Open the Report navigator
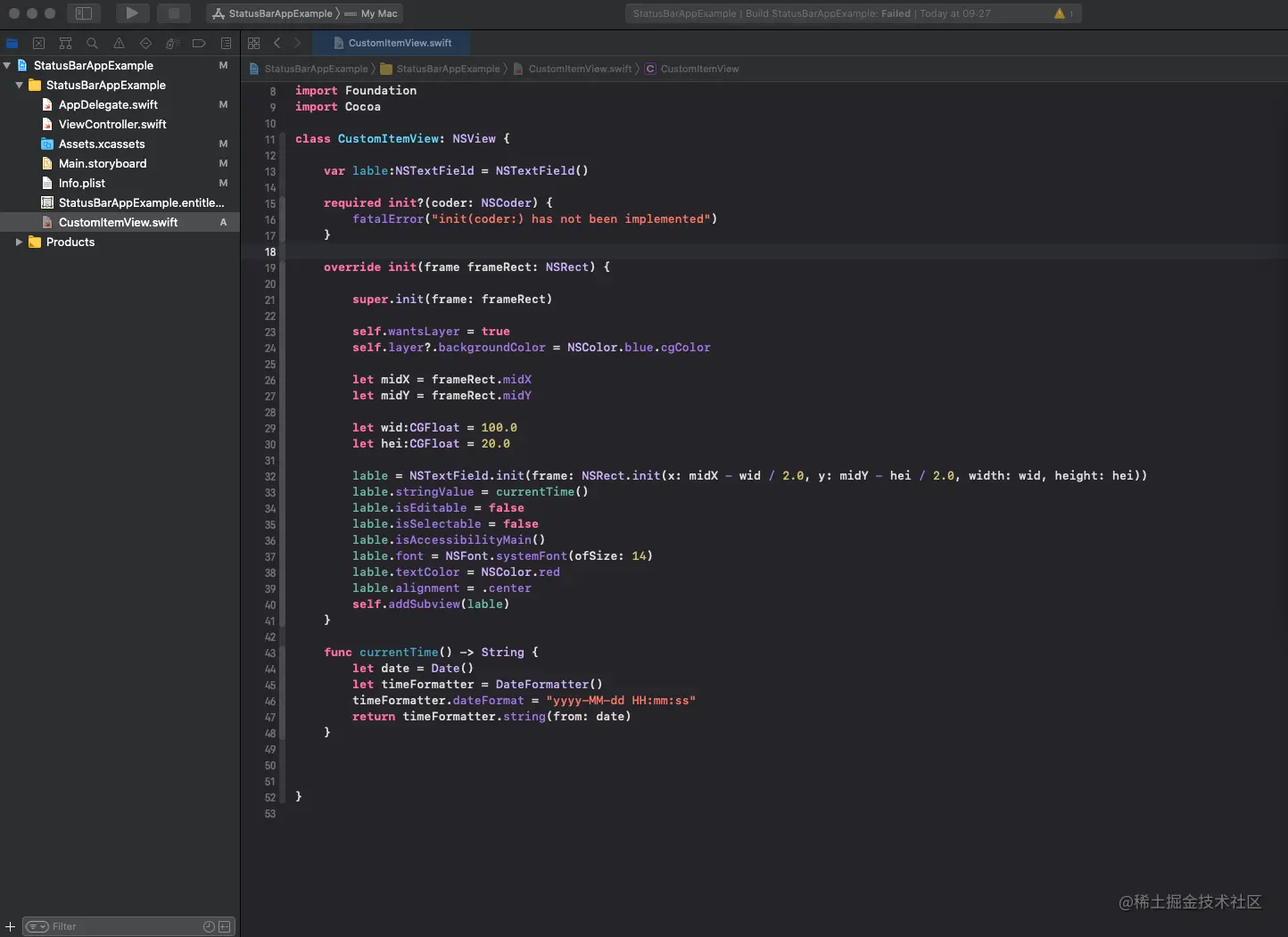This screenshot has height=937, width=1288. click(226, 43)
